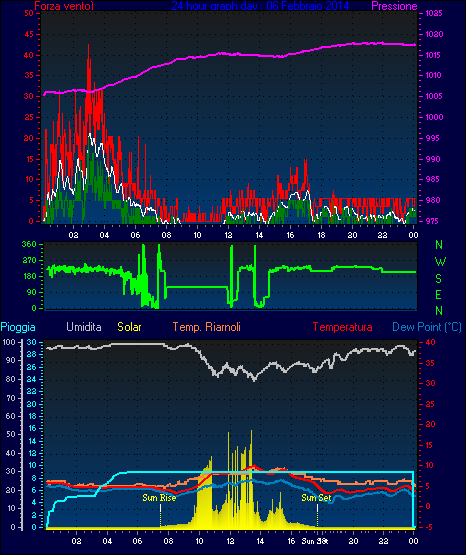The image size is (466, 555).
Task: Click 18 on the cyan rain axis
Action: pos(32,416)
